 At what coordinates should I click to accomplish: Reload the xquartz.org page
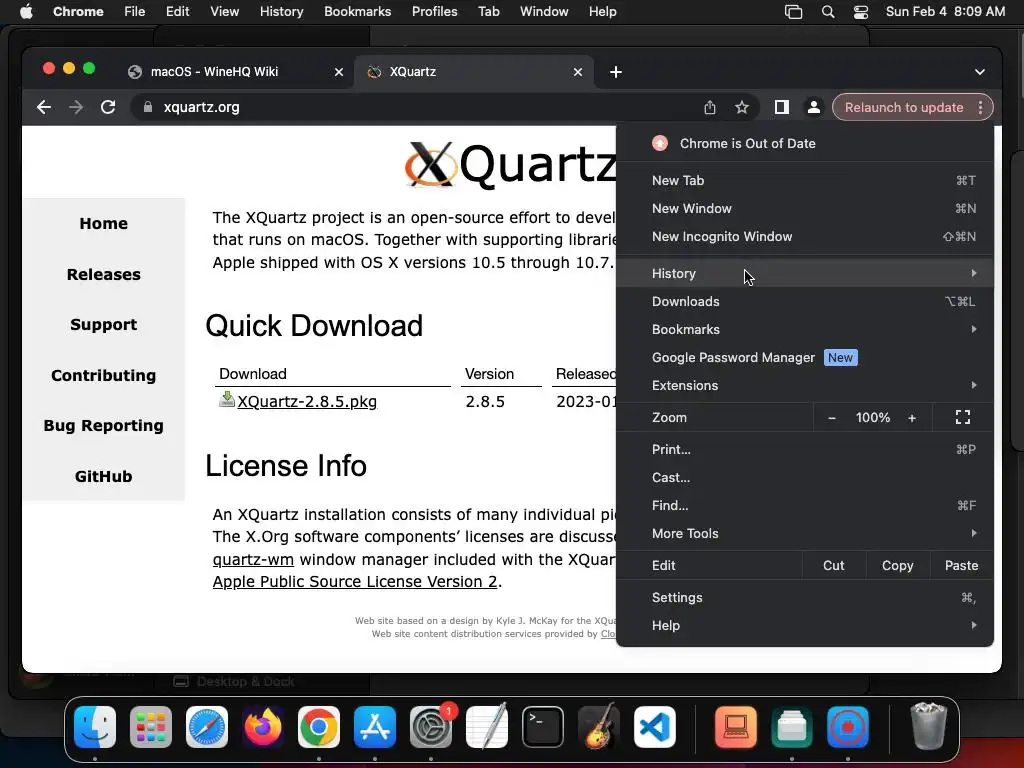click(x=108, y=107)
